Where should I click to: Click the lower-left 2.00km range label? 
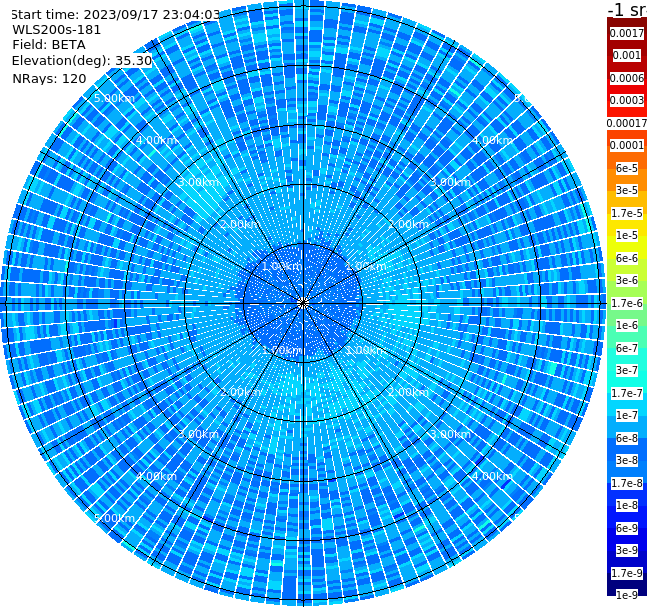pyautogui.click(x=241, y=392)
